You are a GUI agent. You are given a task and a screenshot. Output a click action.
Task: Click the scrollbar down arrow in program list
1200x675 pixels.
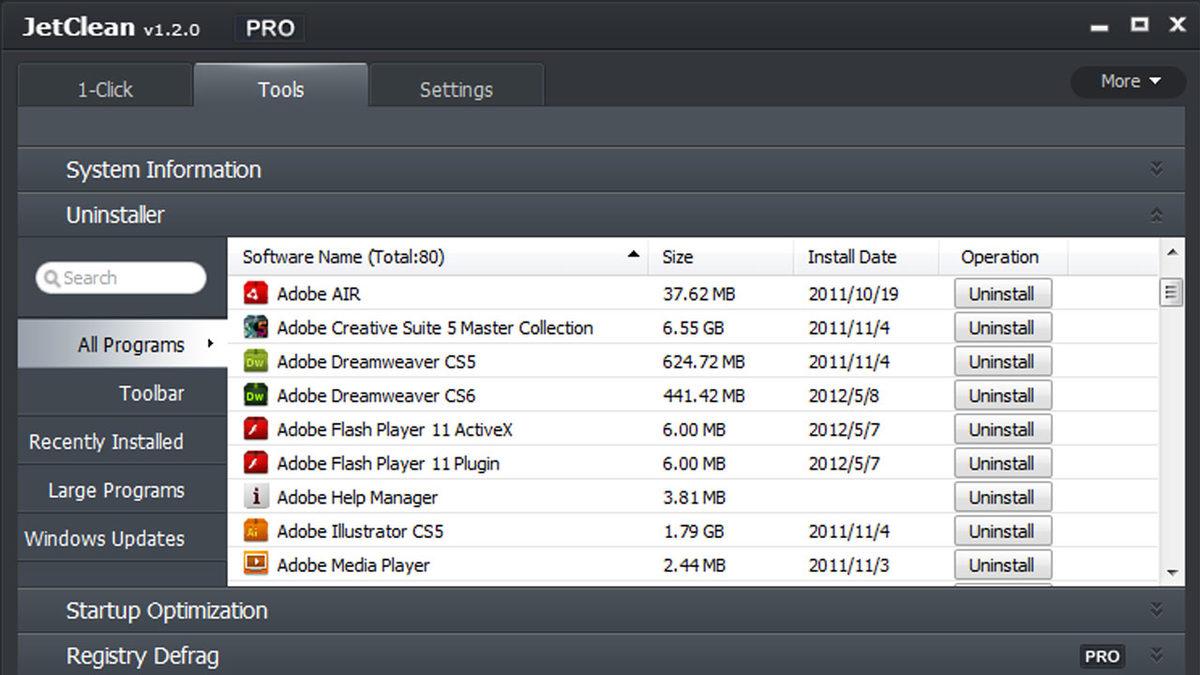pos(1172,573)
